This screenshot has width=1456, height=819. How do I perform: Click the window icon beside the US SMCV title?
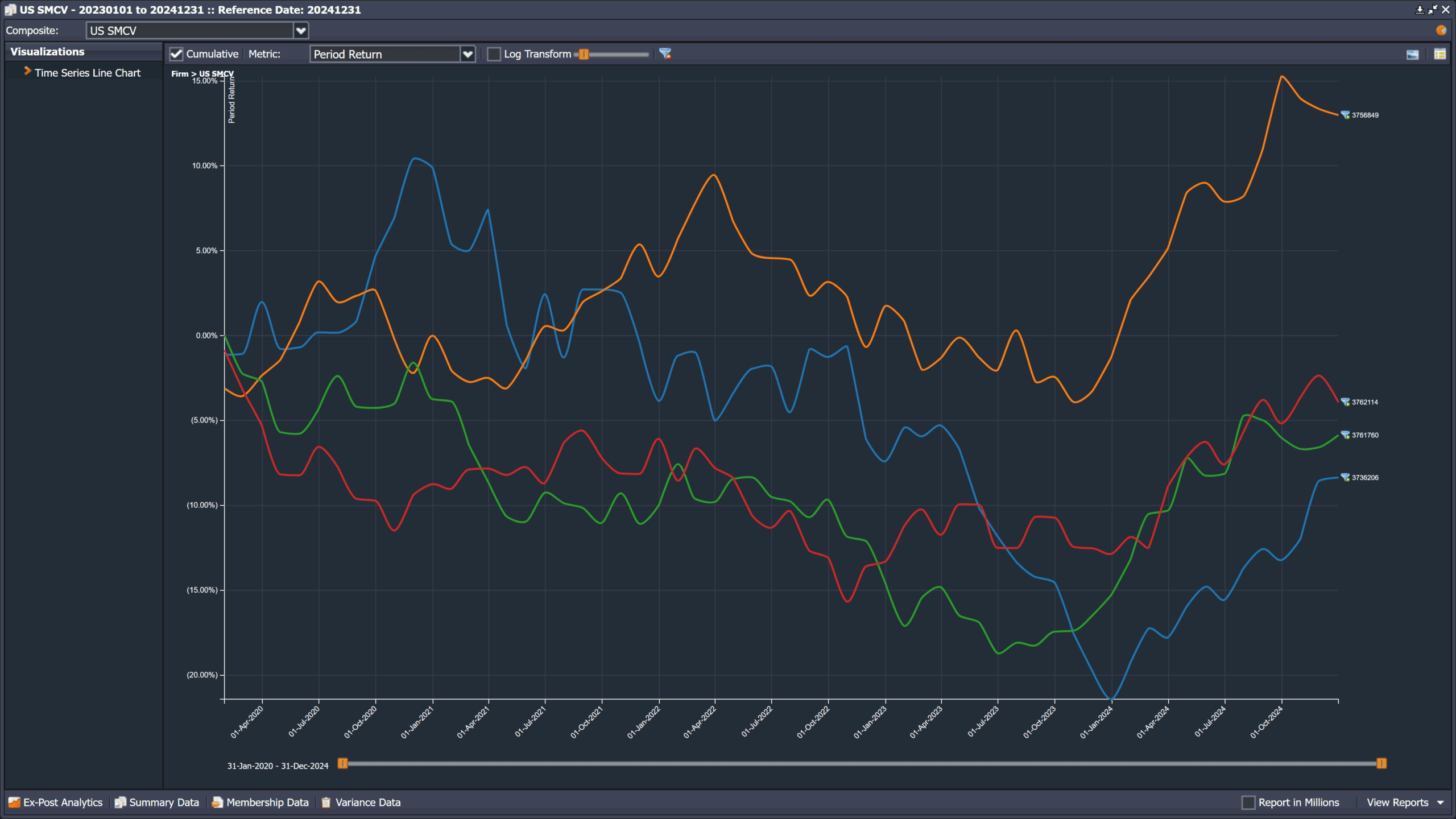pyautogui.click(x=10, y=10)
